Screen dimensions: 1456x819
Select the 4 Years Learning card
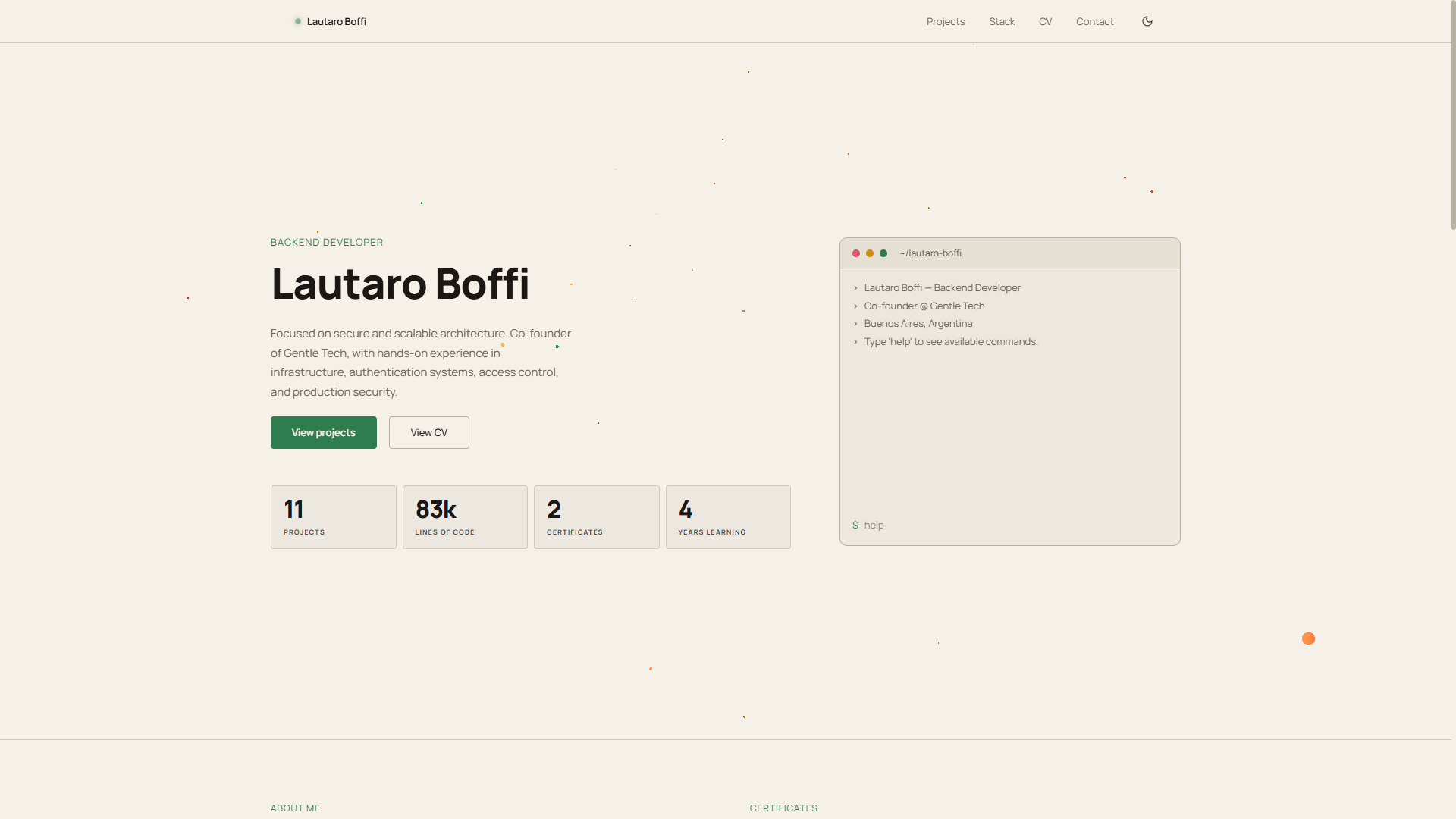(728, 517)
